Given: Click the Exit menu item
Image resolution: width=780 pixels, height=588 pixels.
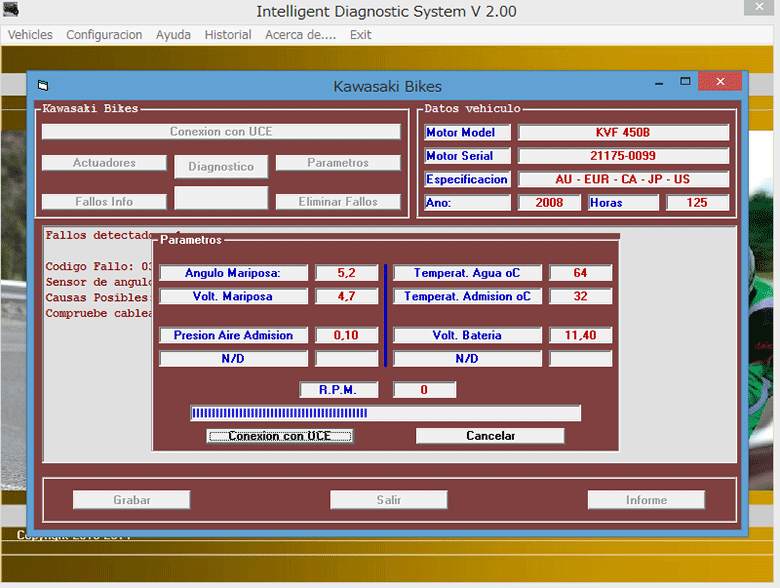Looking at the screenshot, I should point(360,35).
